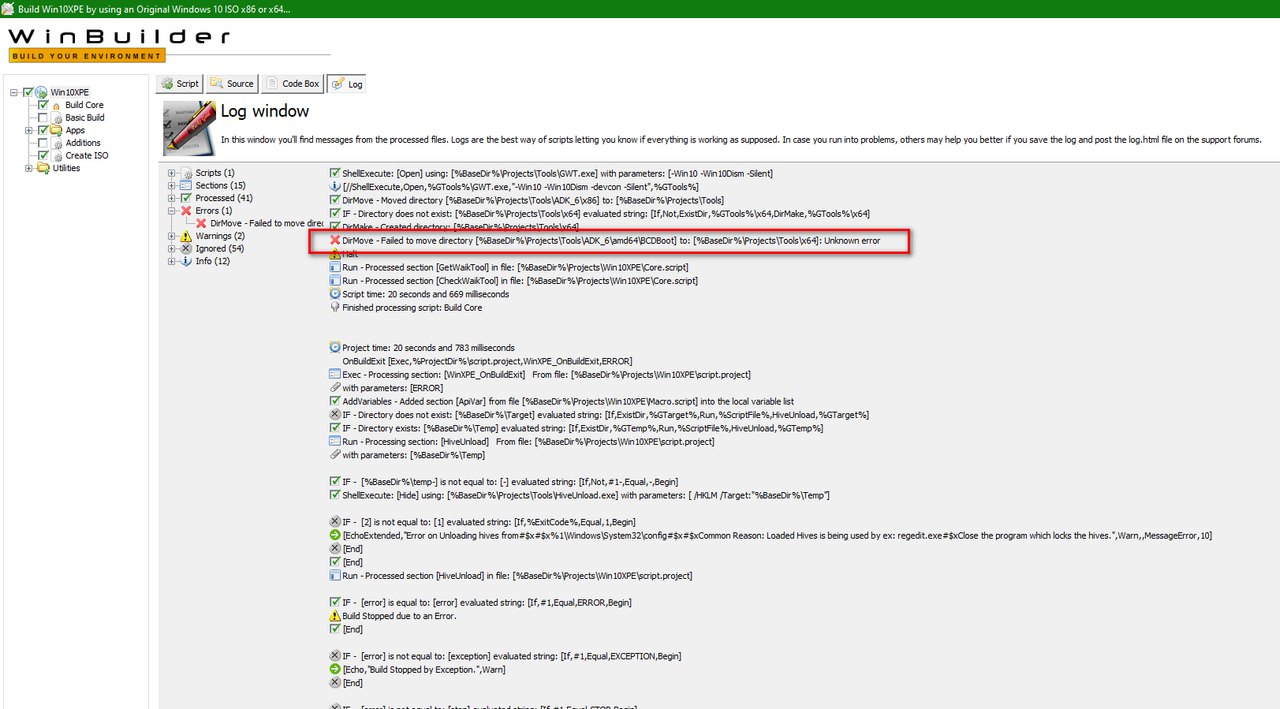This screenshot has height=709, width=1280.
Task: Click the log line 'Project time: 20 seconds and 783 milliseconds'
Action: [427, 347]
